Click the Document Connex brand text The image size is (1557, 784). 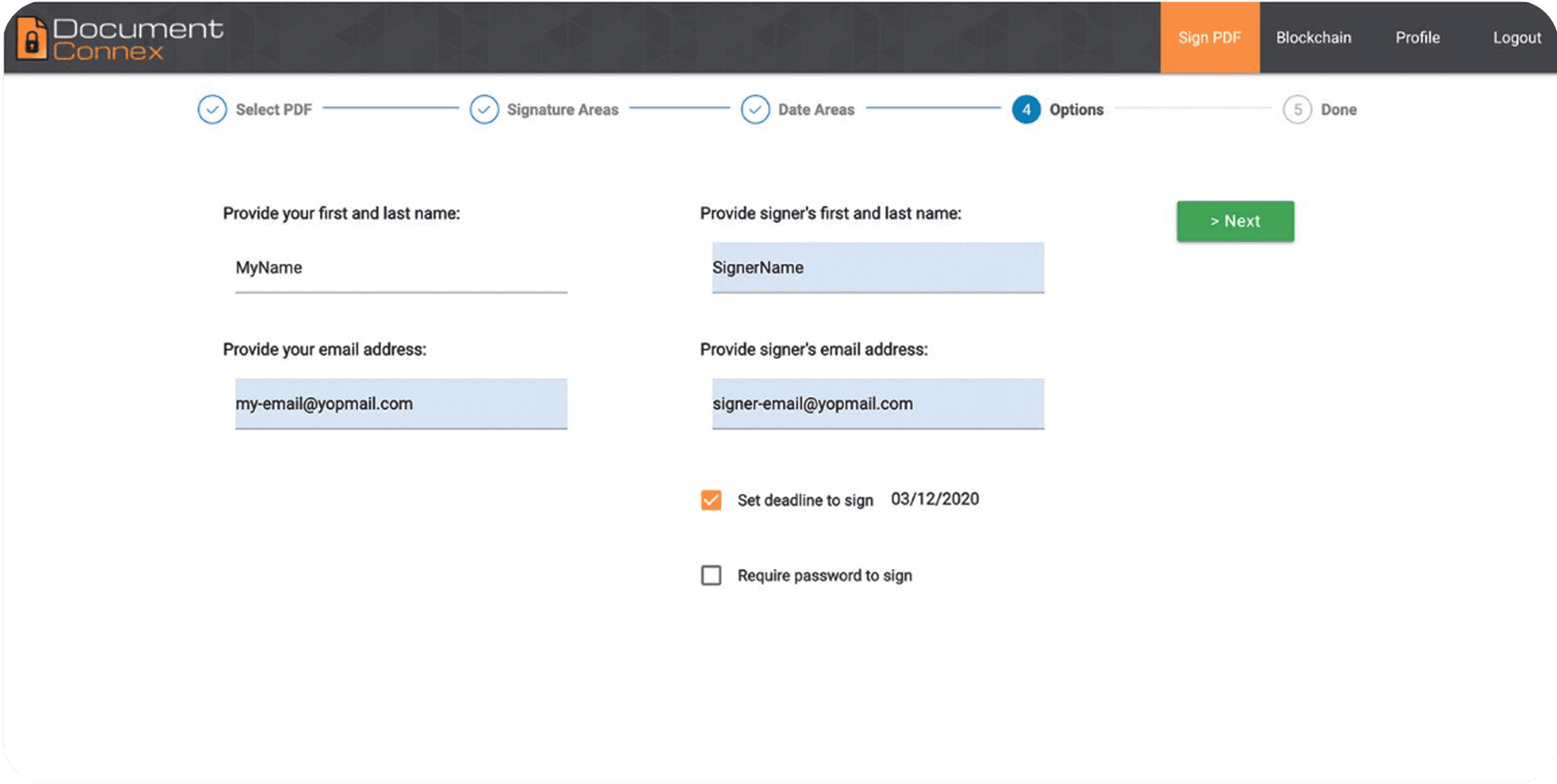(138, 40)
